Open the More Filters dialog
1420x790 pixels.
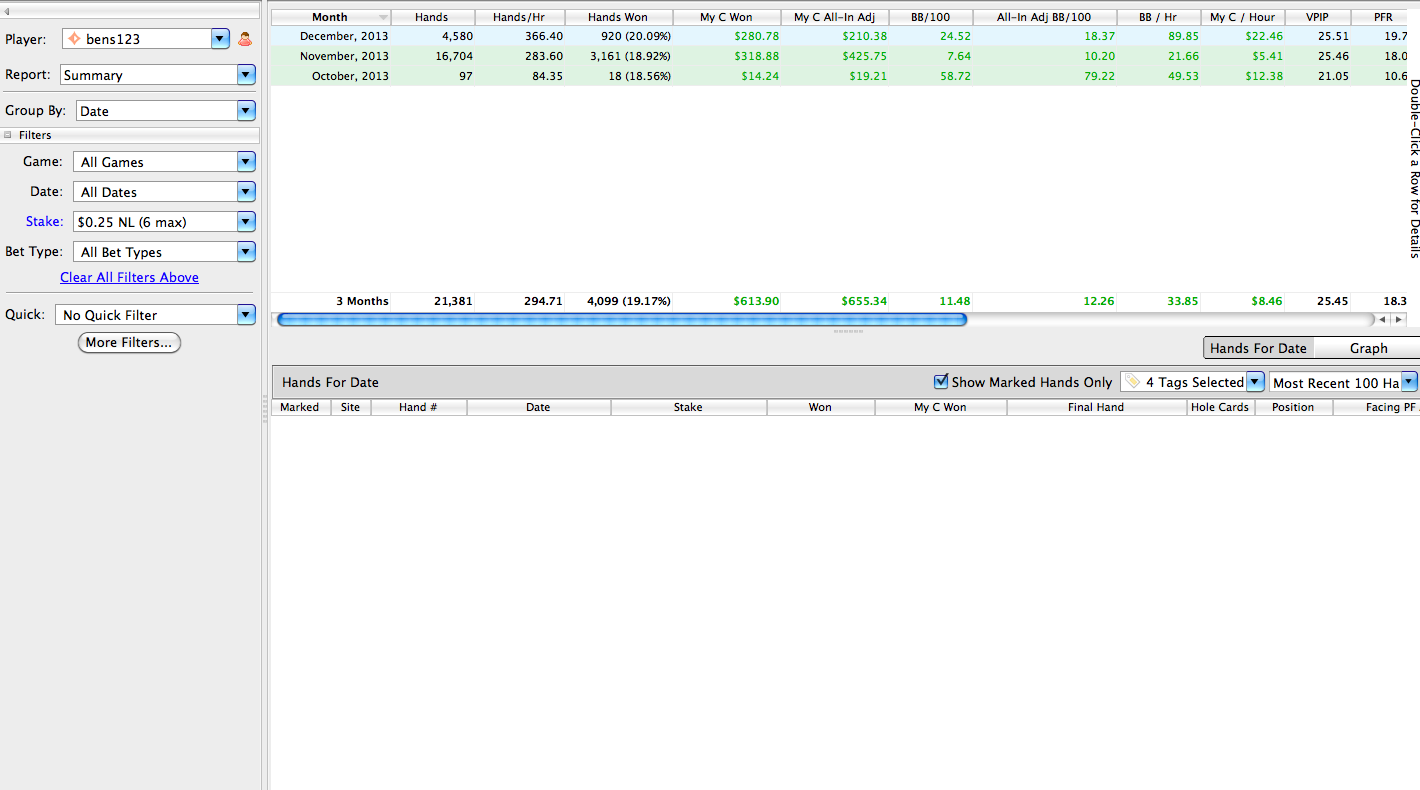point(129,343)
